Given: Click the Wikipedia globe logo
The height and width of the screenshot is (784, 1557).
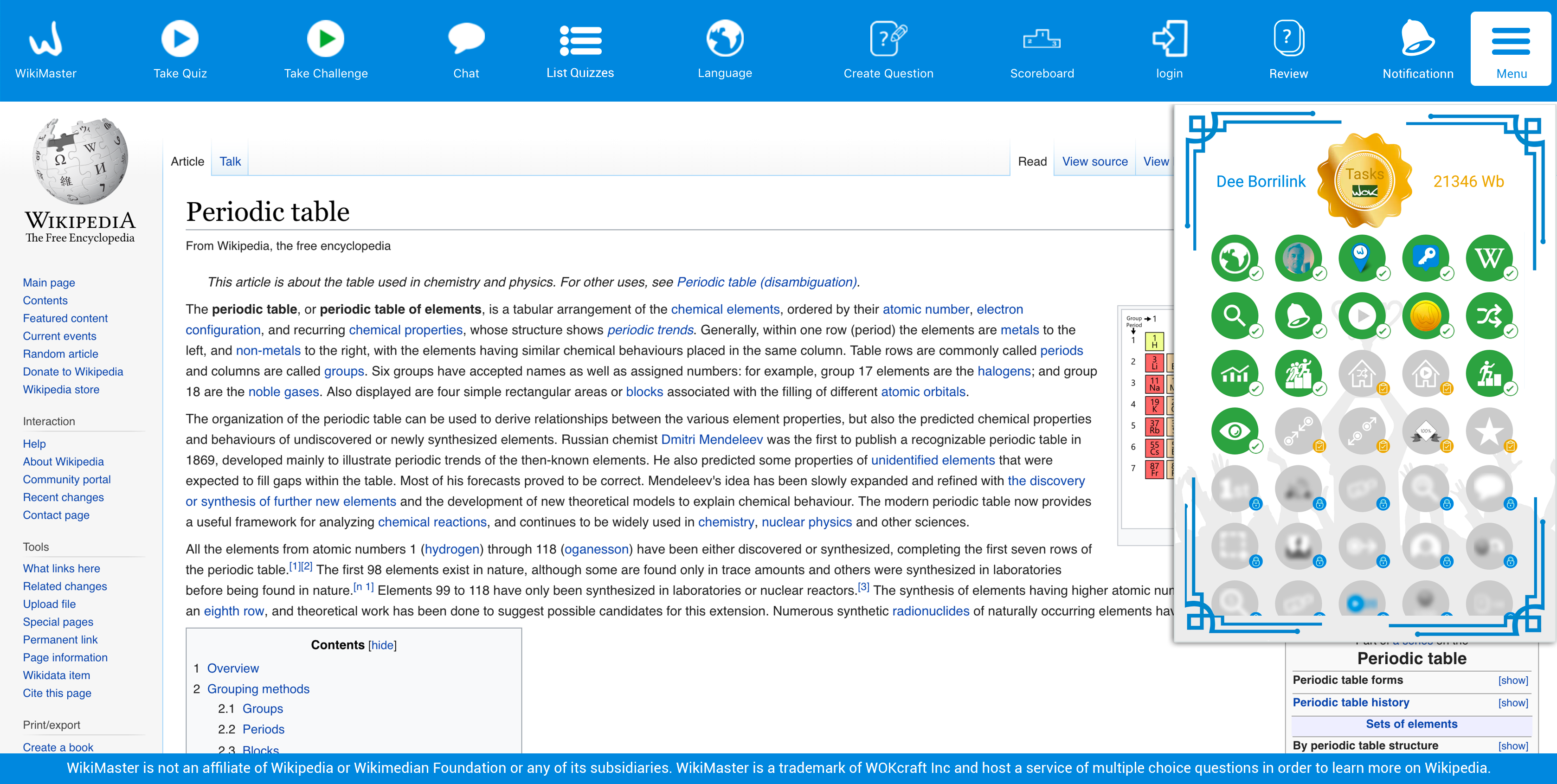Looking at the screenshot, I should (x=80, y=161).
